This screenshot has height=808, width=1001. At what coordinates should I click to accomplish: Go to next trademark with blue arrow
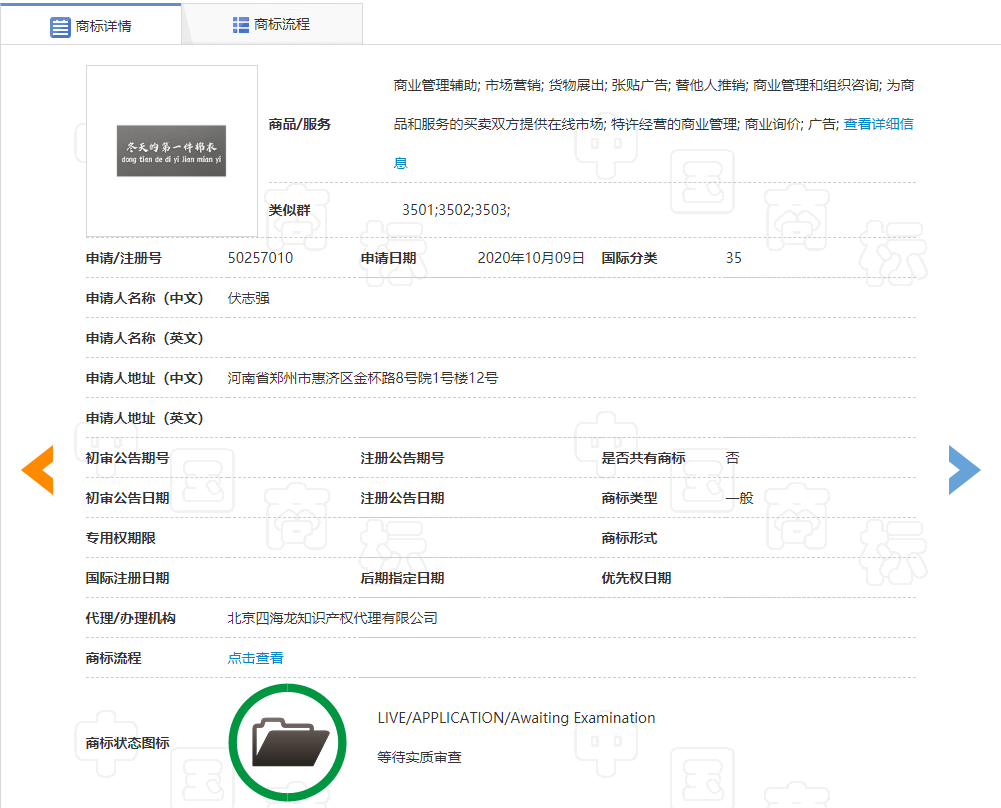tap(964, 470)
